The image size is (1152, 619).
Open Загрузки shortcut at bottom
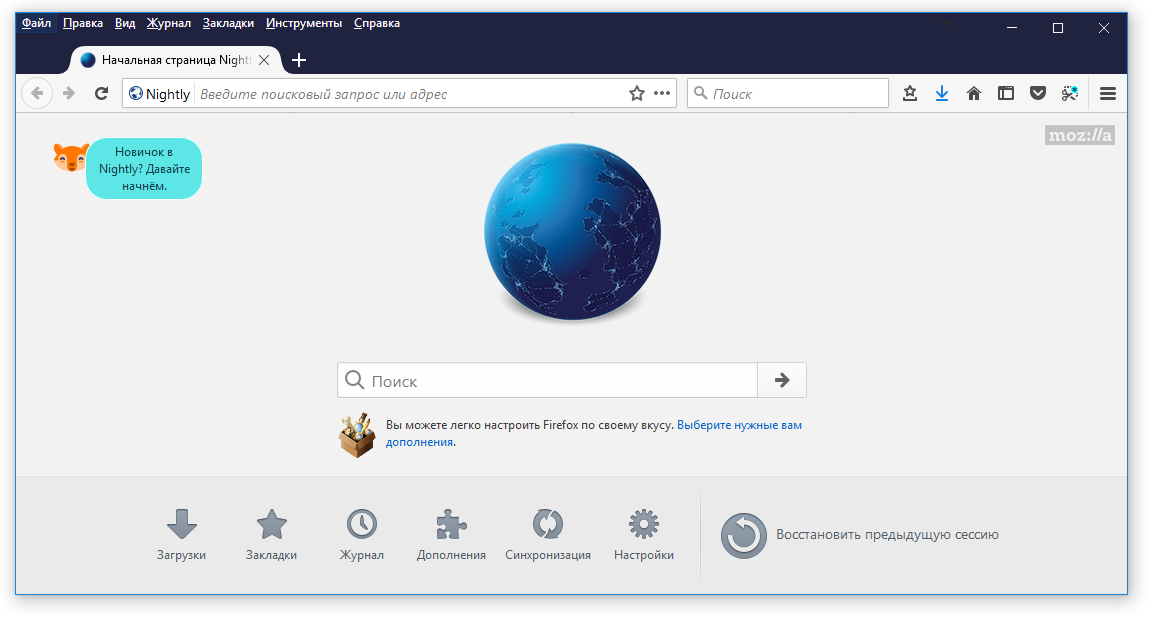181,534
